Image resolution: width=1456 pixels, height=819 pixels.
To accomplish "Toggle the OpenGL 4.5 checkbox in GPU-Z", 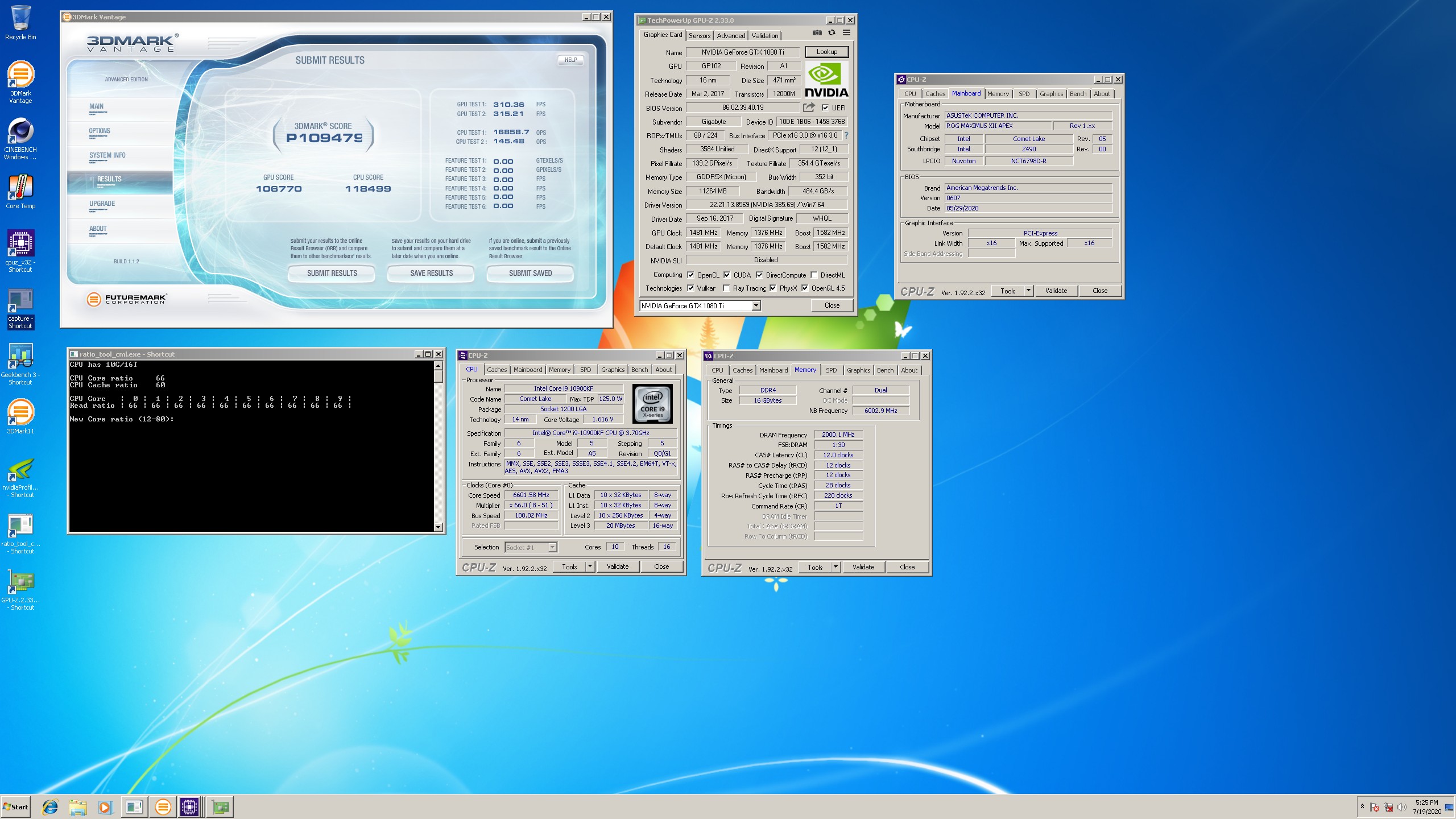I will click(x=805, y=288).
